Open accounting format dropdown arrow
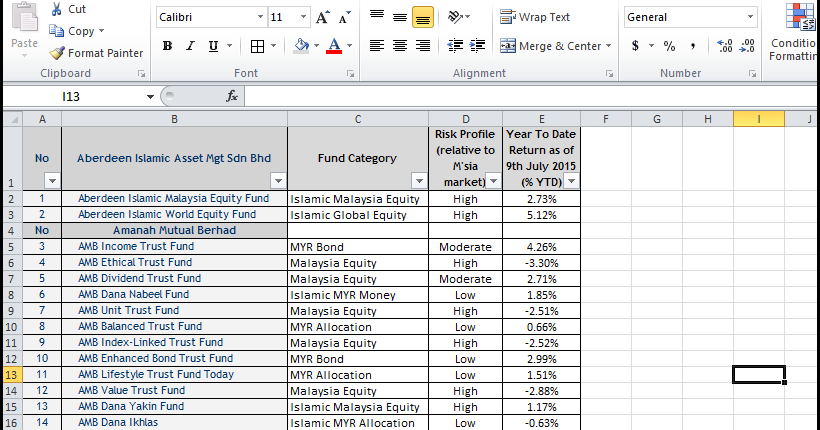 652,46
